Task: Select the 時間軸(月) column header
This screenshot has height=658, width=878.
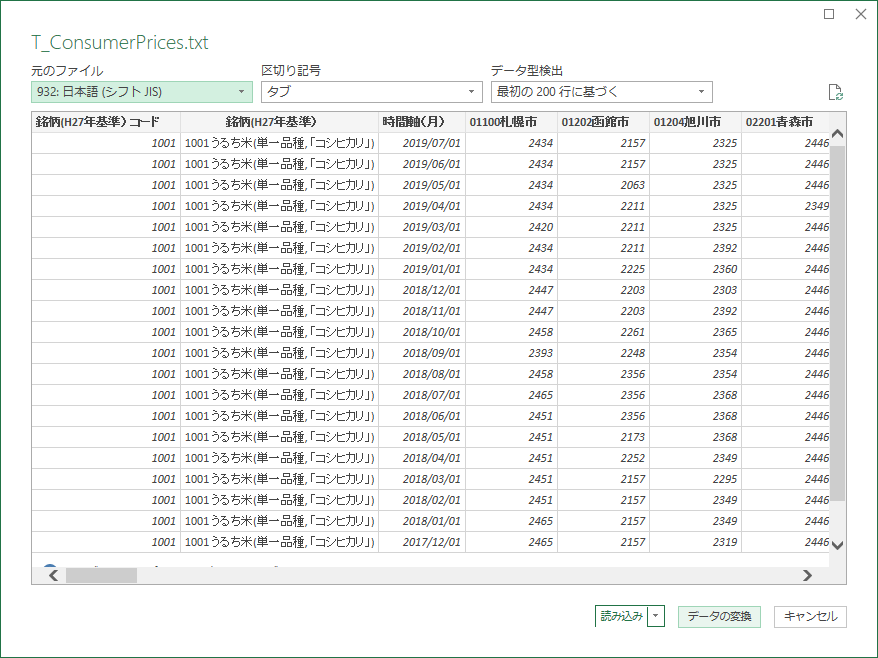Action: click(421, 122)
